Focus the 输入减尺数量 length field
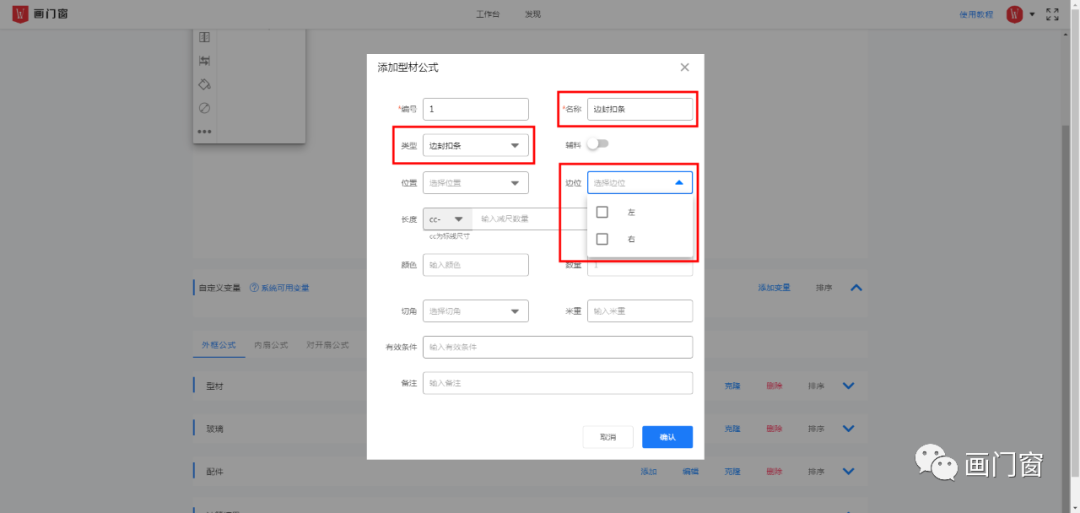This screenshot has height=513, width=1080. coord(529,219)
